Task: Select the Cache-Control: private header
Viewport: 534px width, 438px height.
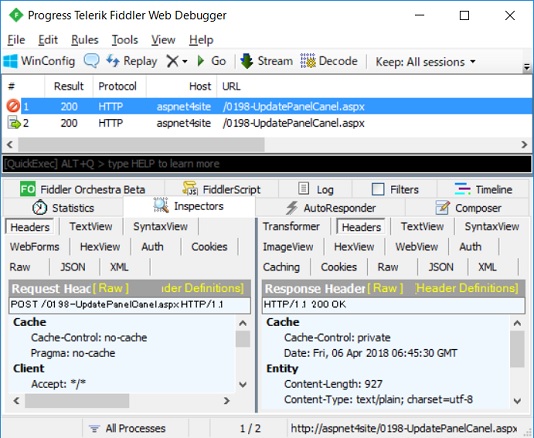Action: pyautogui.click(x=337, y=338)
